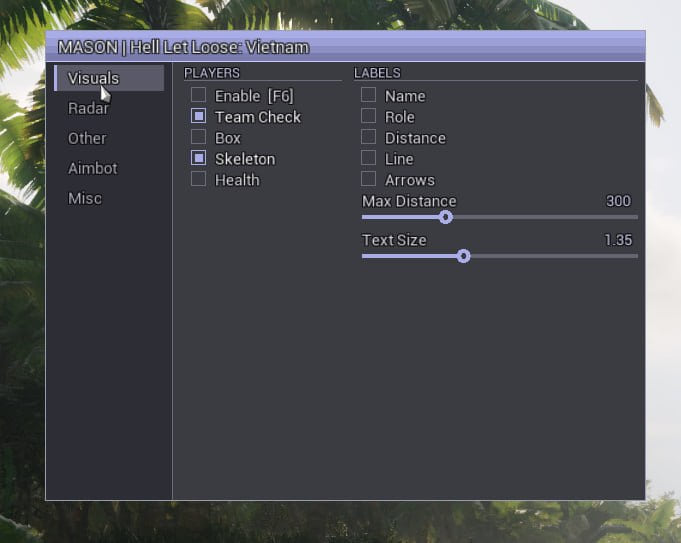Click the Text Size slider handle
The height and width of the screenshot is (543, 681).
point(463,256)
